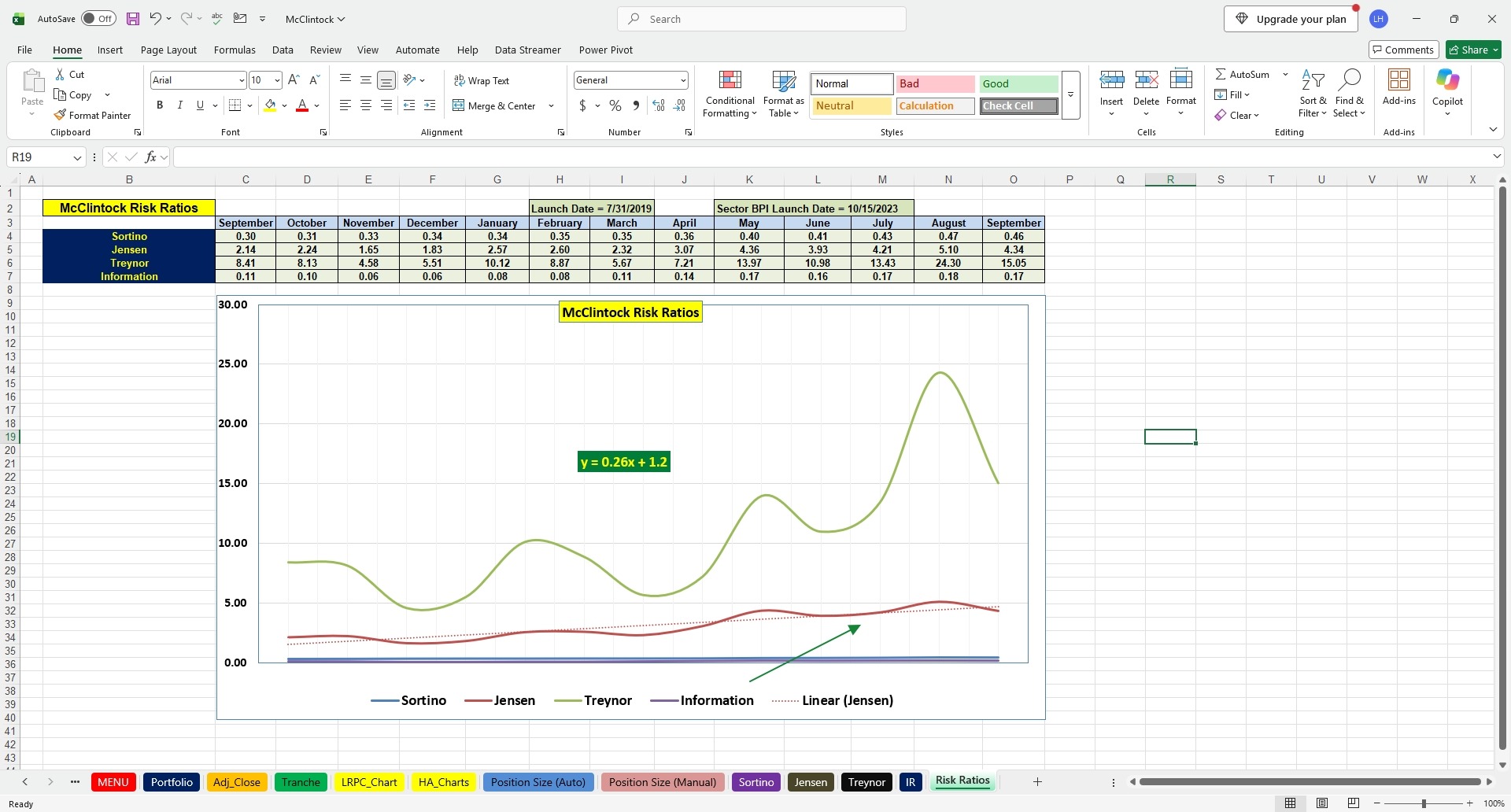Click the Search box
The image size is (1511, 812).
pos(762,19)
